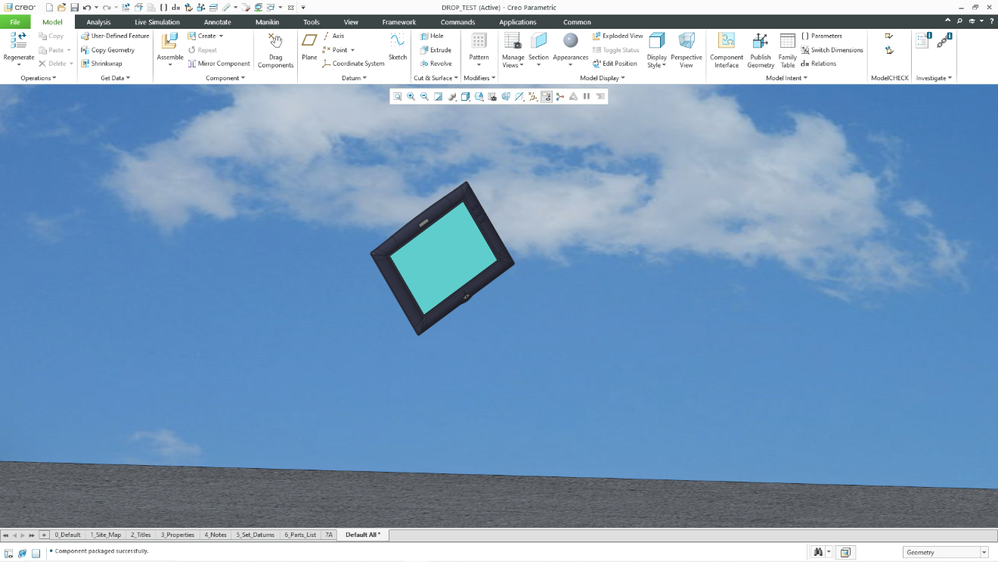Toggle Exploded View

pos(617,36)
